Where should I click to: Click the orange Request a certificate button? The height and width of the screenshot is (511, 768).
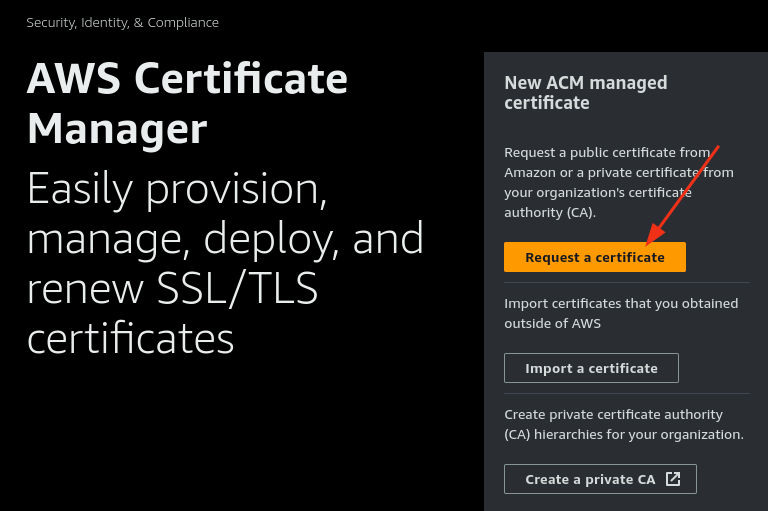594,257
